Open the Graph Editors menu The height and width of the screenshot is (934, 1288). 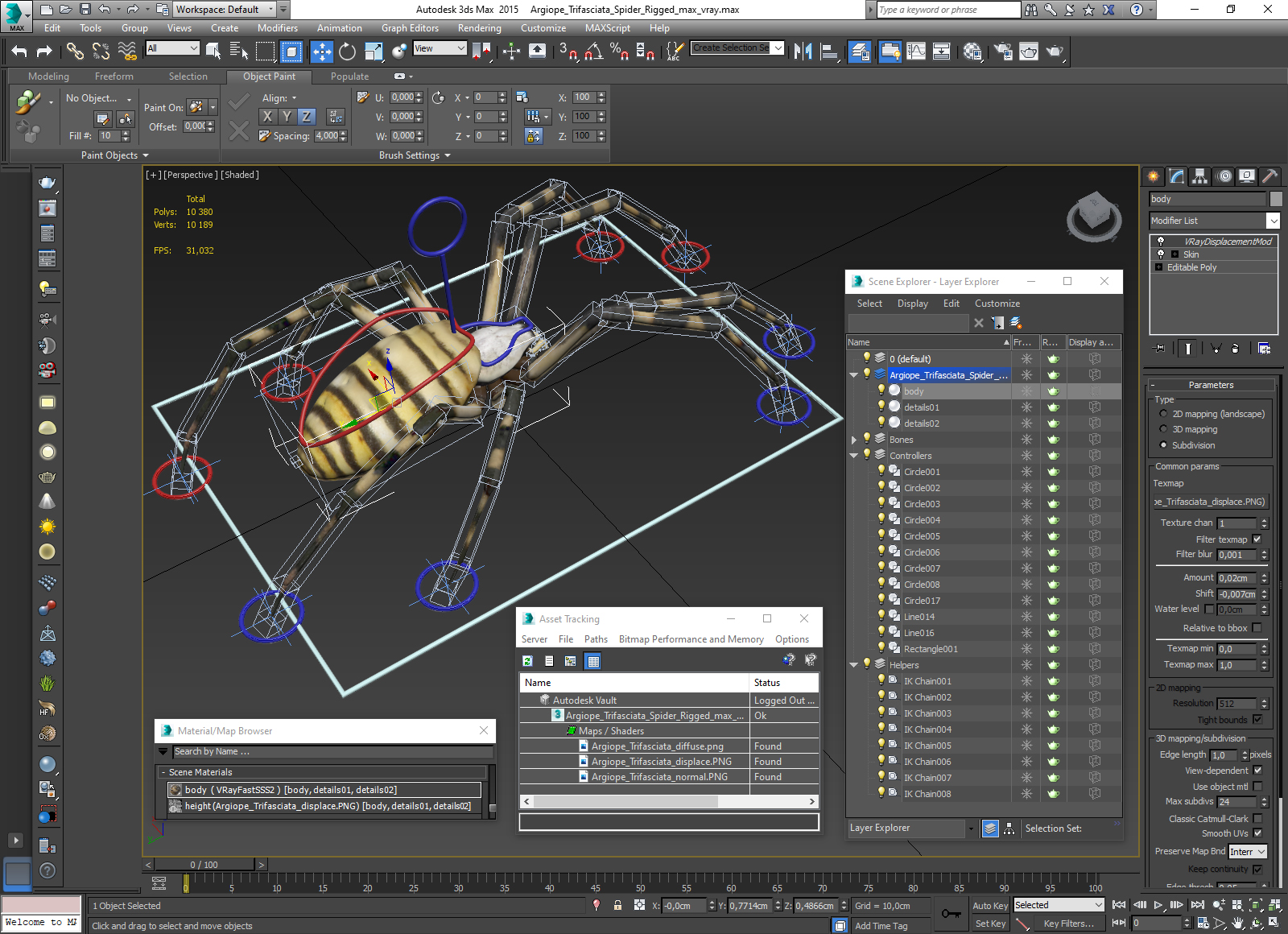410,28
